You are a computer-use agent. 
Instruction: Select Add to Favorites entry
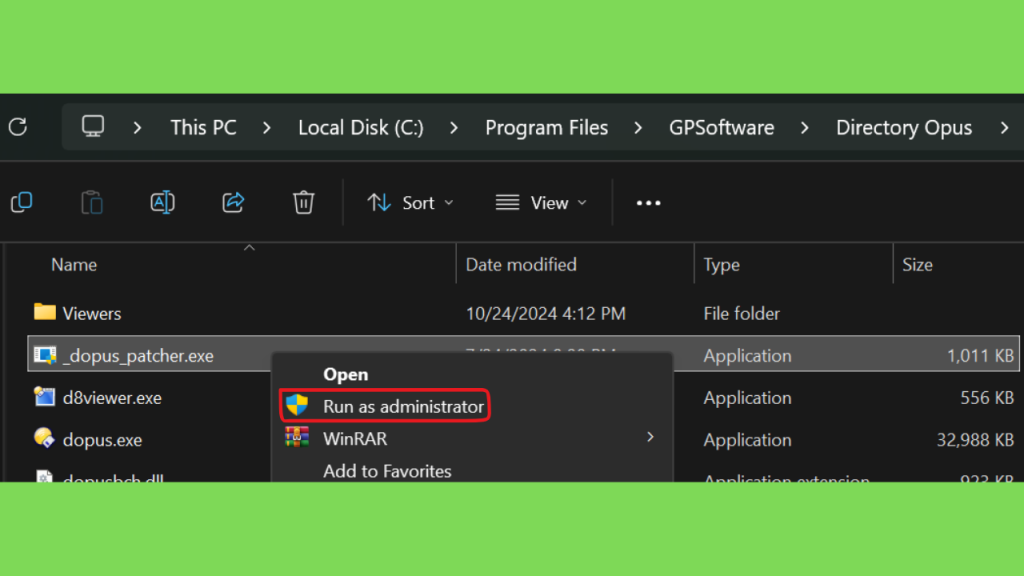click(387, 471)
